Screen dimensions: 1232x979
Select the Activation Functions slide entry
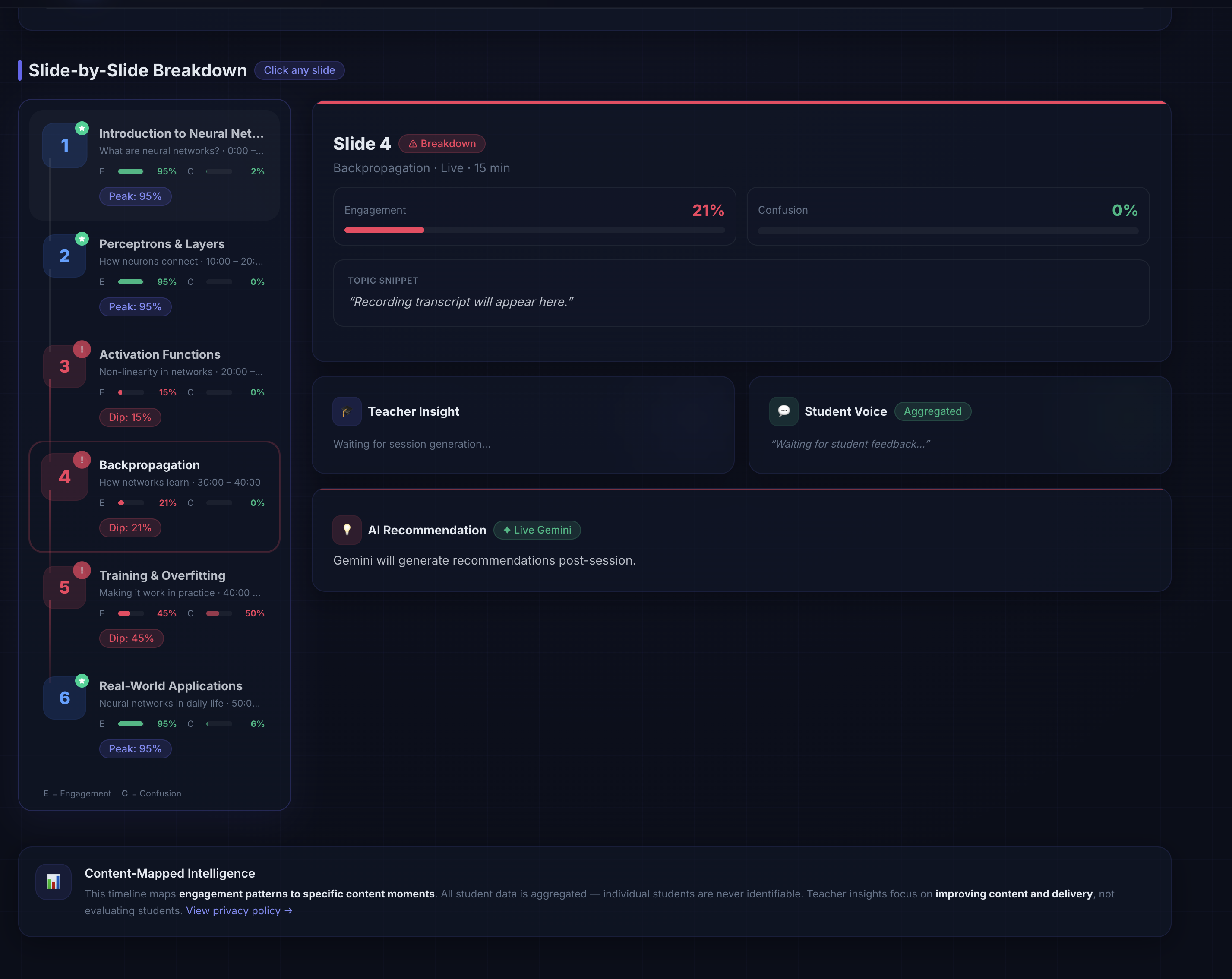tap(160, 354)
